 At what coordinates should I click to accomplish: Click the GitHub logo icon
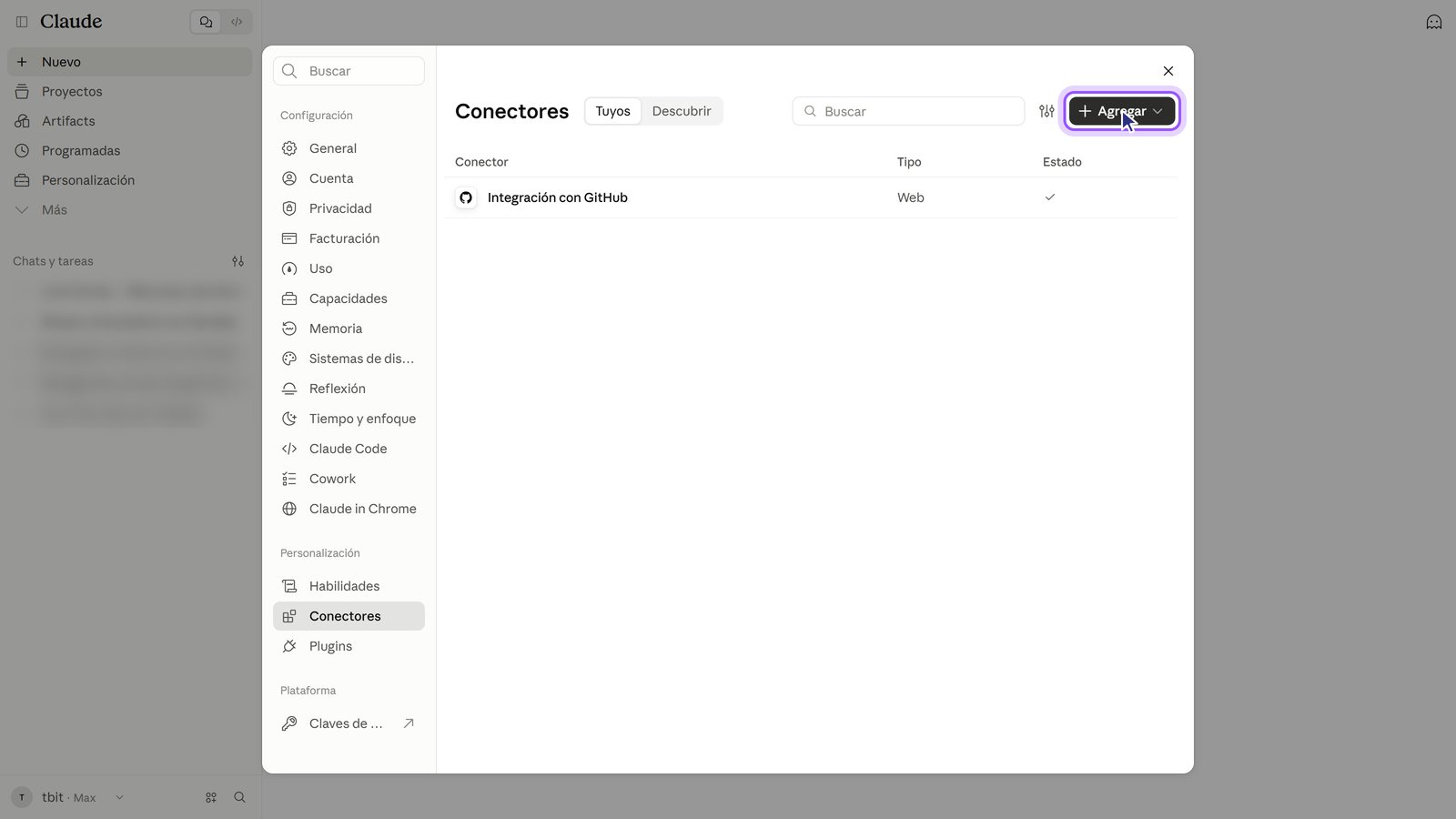click(466, 197)
